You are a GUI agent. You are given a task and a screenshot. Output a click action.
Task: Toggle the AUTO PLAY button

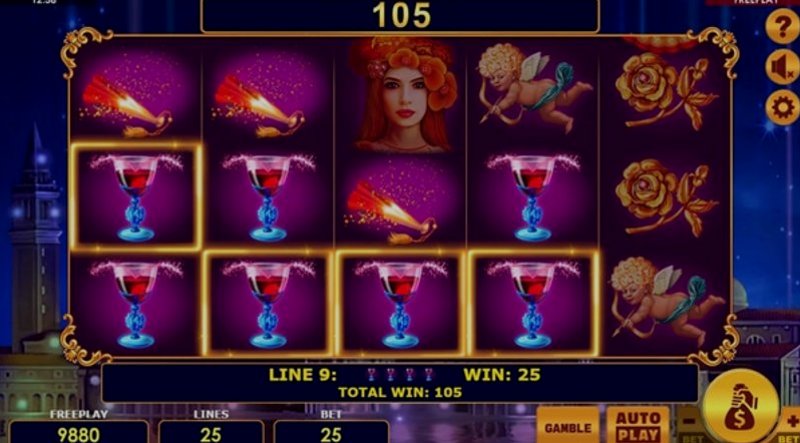(638, 425)
